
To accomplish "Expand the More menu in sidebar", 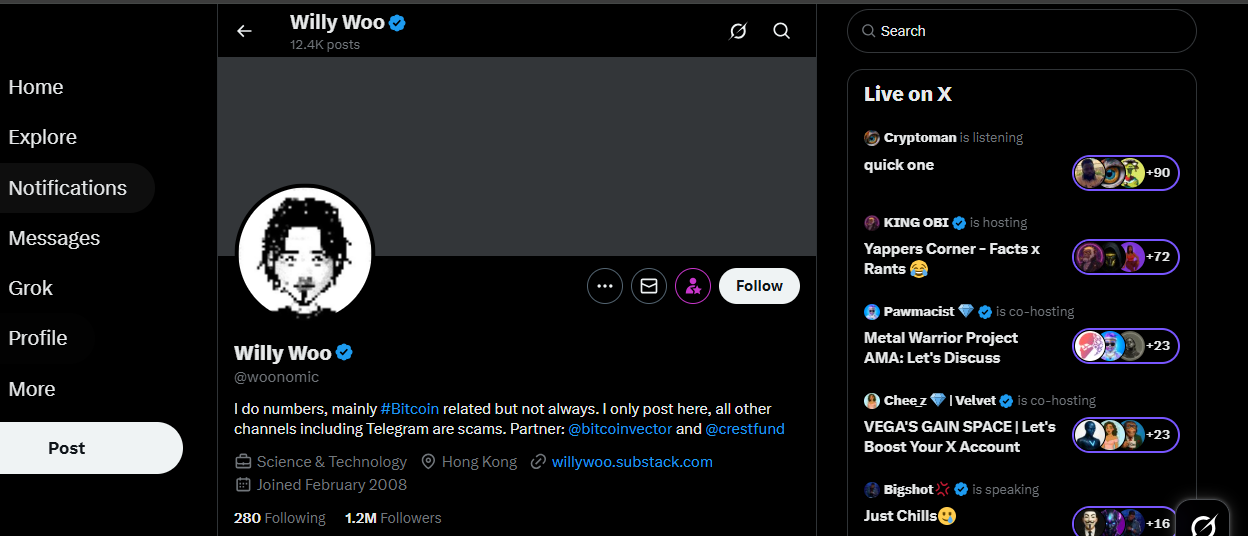I will point(32,389).
